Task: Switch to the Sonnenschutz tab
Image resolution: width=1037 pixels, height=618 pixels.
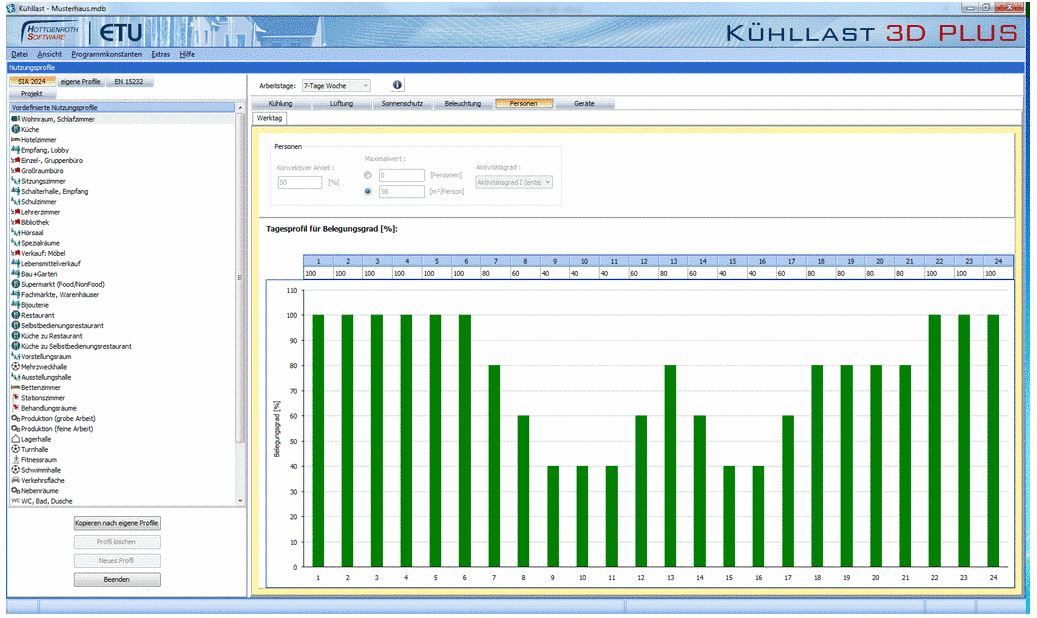Action: pyautogui.click(x=402, y=103)
